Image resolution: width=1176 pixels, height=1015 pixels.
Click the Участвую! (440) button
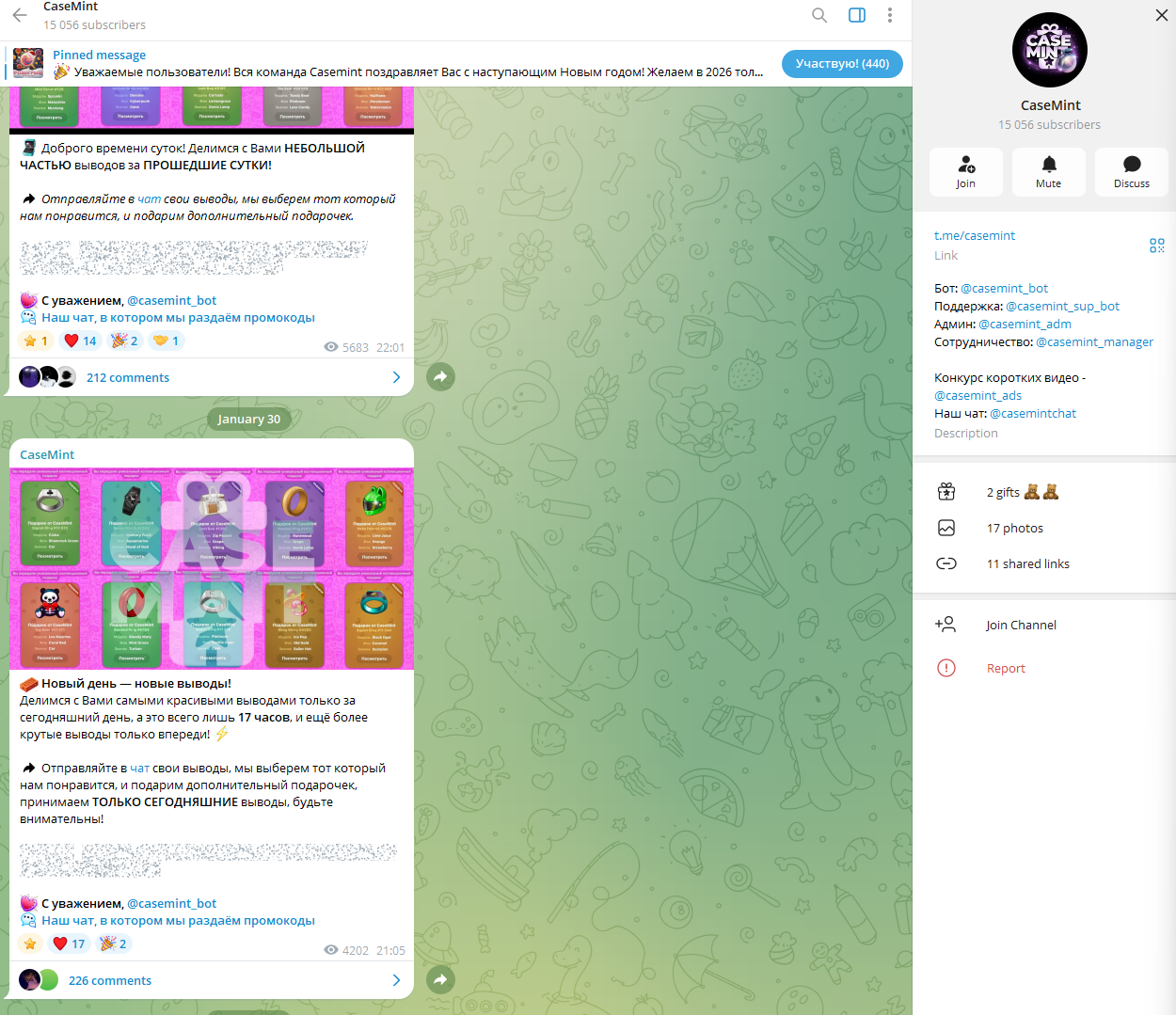[x=842, y=64]
